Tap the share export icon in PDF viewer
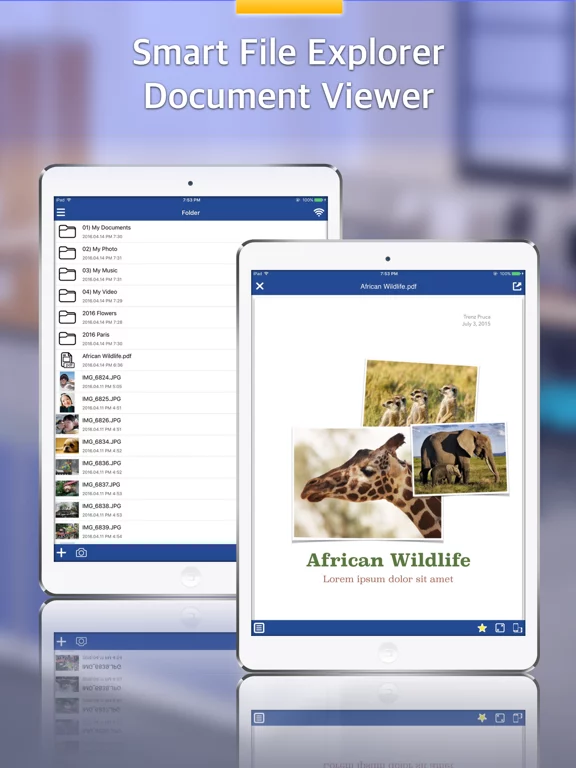 pyautogui.click(x=517, y=286)
